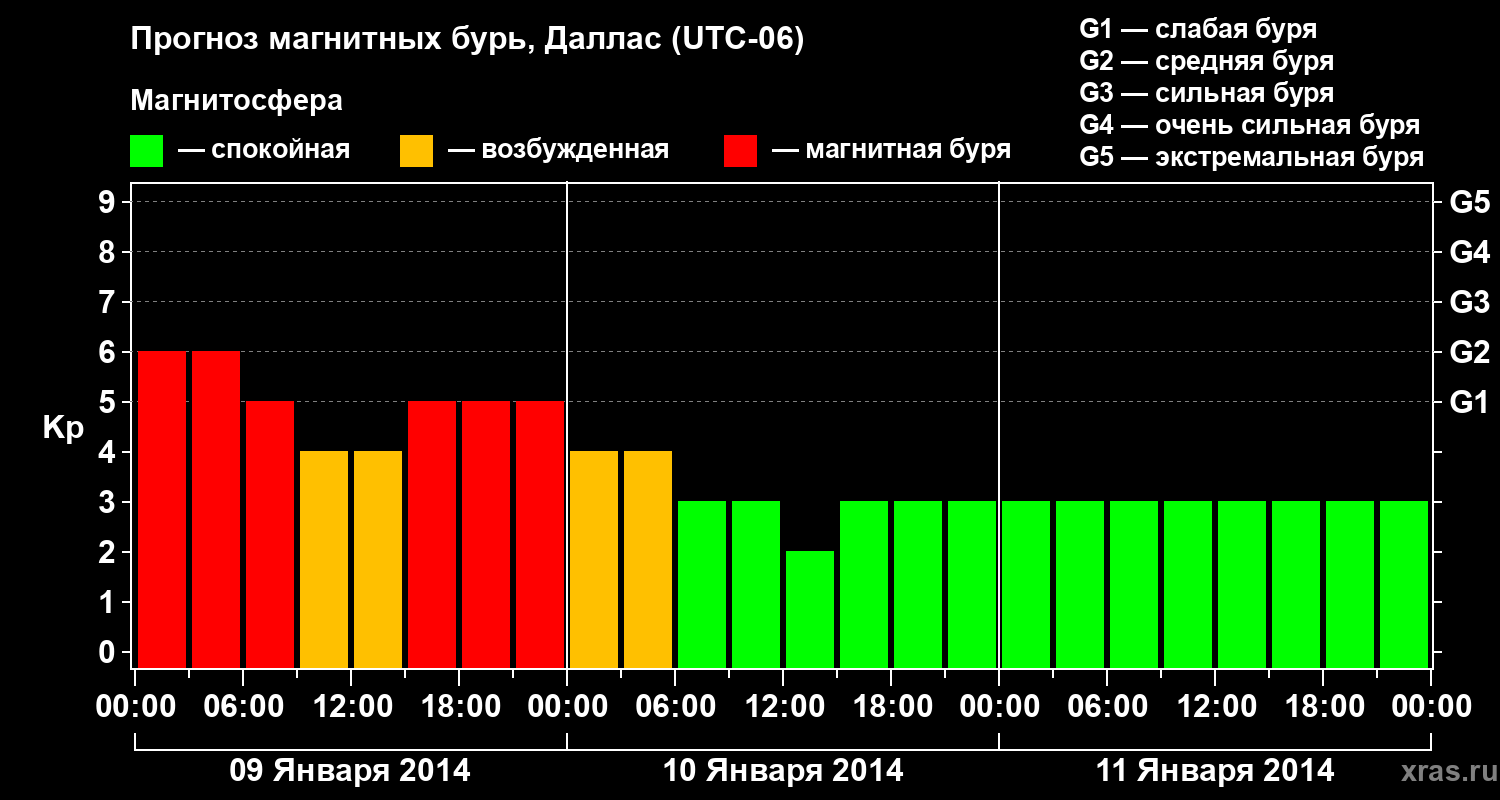Click the 'G2' label on the right axis
This screenshot has width=1500, height=800.
pyautogui.click(x=1470, y=353)
